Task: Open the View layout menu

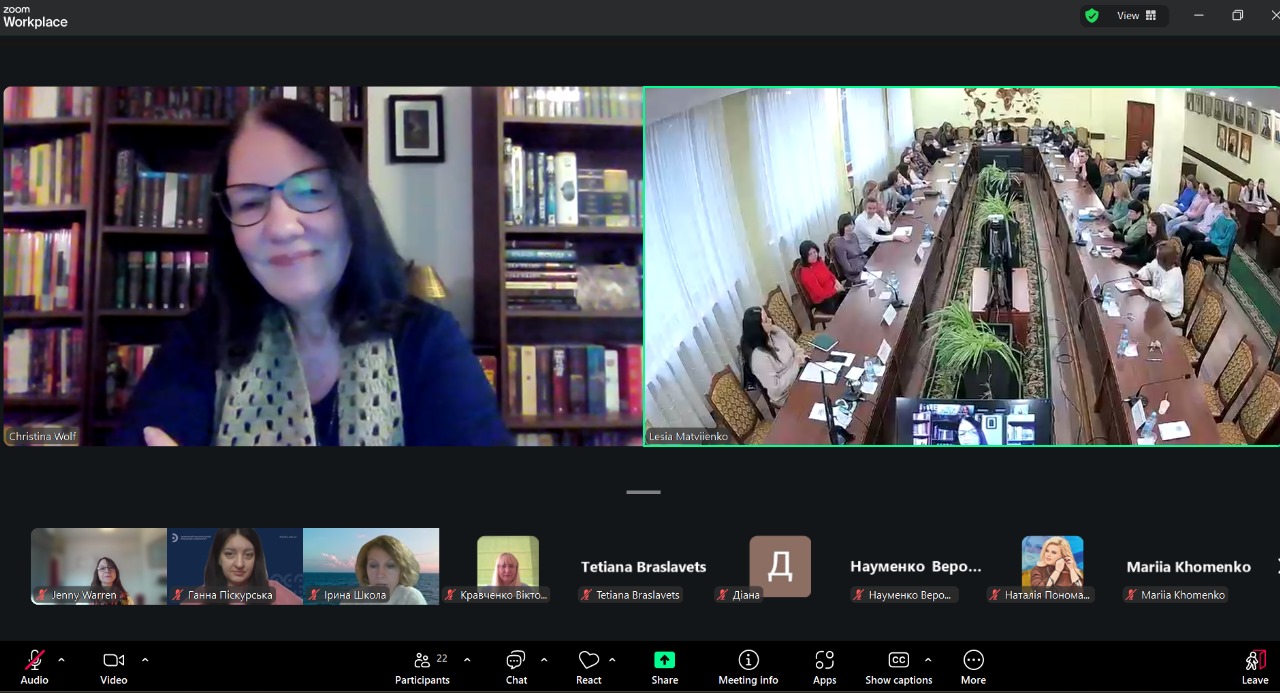Action: [x=1136, y=15]
